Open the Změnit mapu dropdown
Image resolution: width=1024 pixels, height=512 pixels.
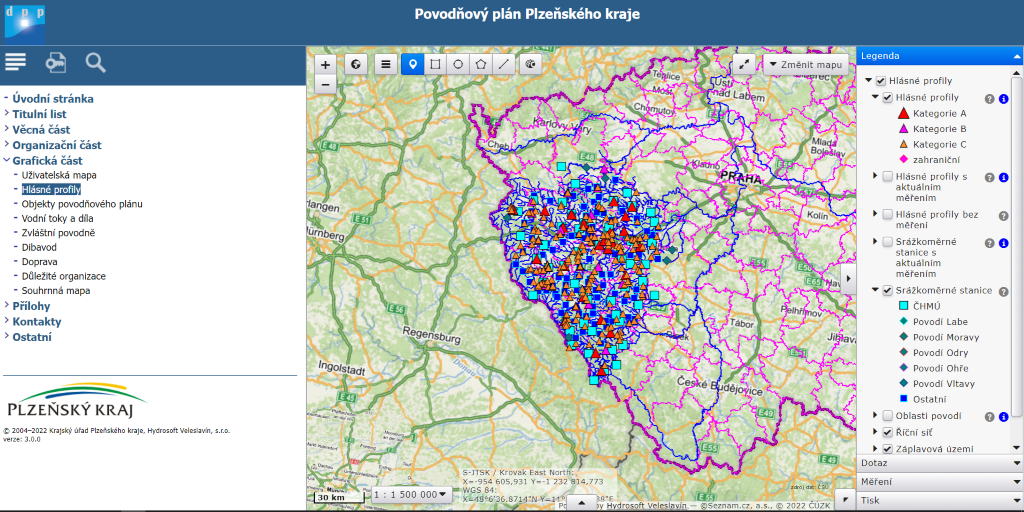tap(806, 64)
